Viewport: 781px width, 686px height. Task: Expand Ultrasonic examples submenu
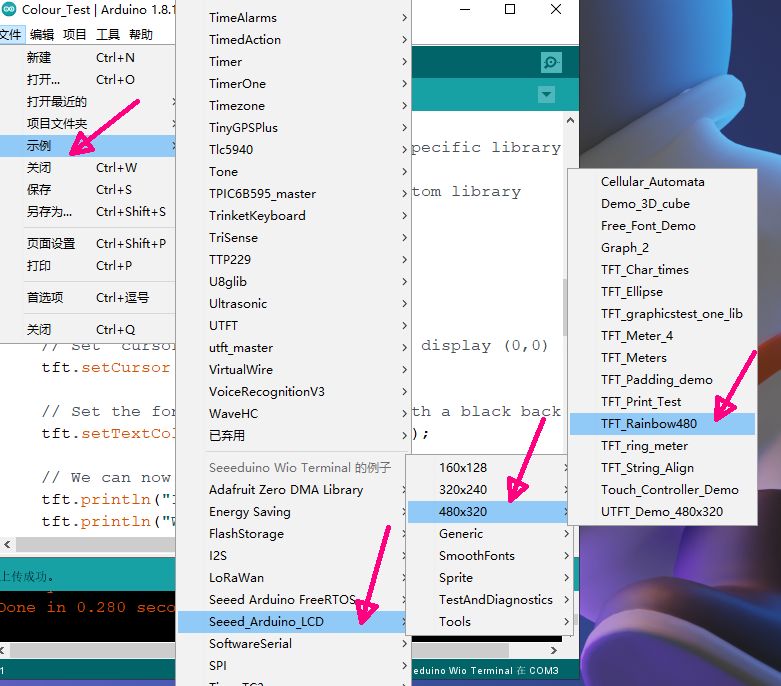(x=294, y=303)
